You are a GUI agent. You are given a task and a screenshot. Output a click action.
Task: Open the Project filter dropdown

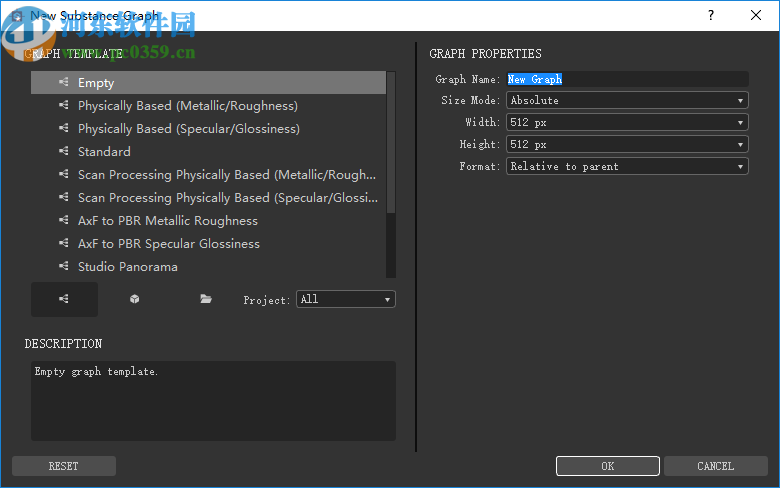(x=346, y=299)
